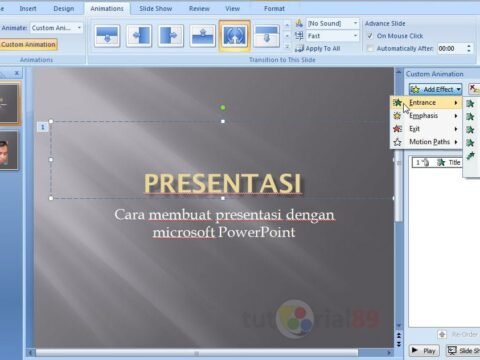
Task: Click the Play animation button
Action: (424, 351)
